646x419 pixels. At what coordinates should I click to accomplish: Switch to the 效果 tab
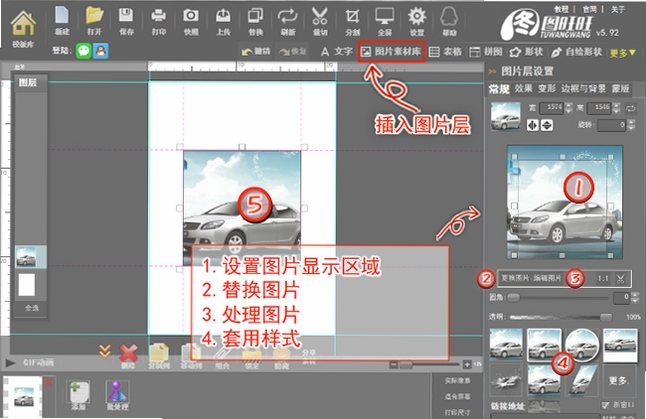pos(523,89)
